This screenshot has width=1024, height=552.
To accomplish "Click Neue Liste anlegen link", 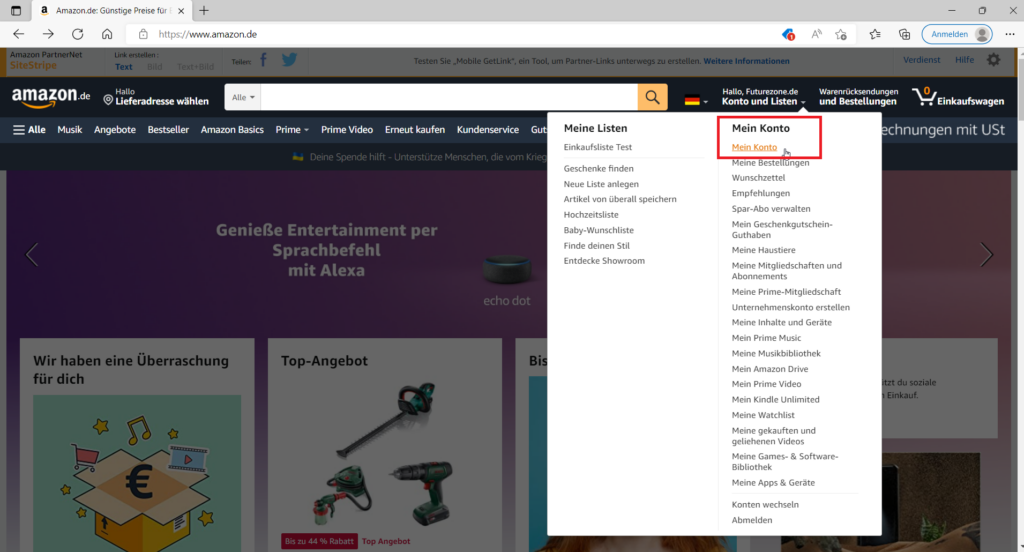I will [x=601, y=184].
